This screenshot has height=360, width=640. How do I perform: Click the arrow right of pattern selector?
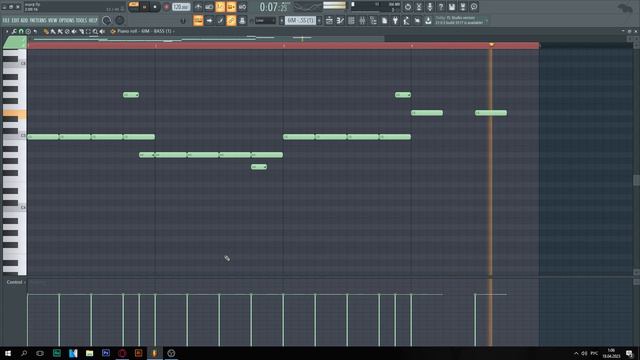tap(319, 20)
